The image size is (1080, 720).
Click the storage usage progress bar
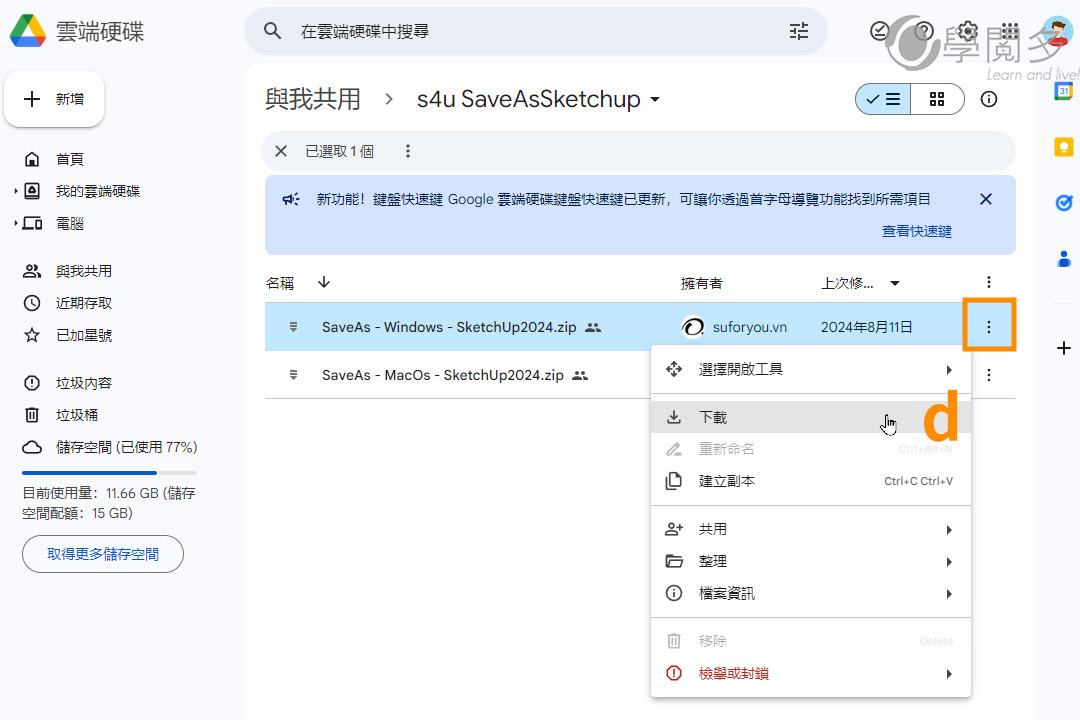coord(110,473)
